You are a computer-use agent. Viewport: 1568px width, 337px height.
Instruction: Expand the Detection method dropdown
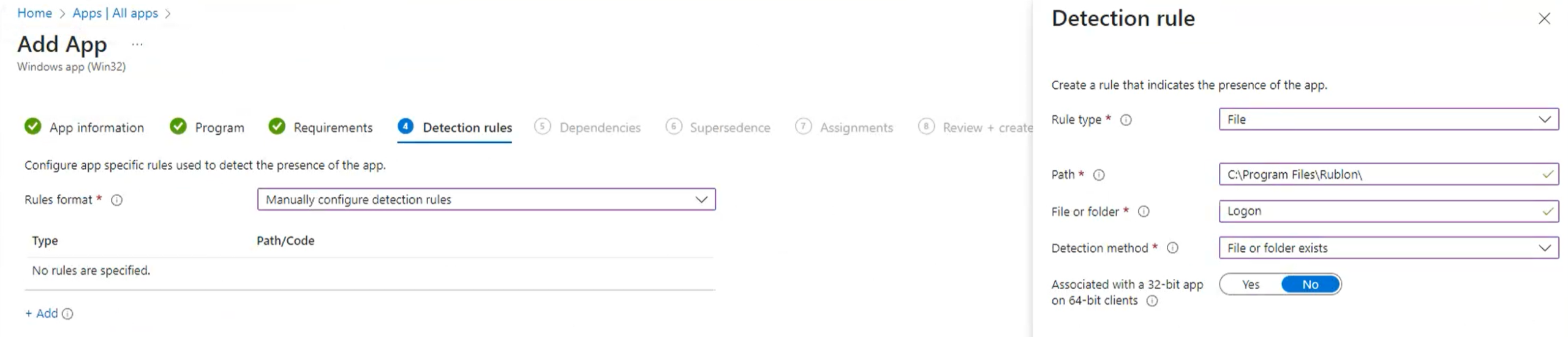pyautogui.click(x=1388, y=248)
